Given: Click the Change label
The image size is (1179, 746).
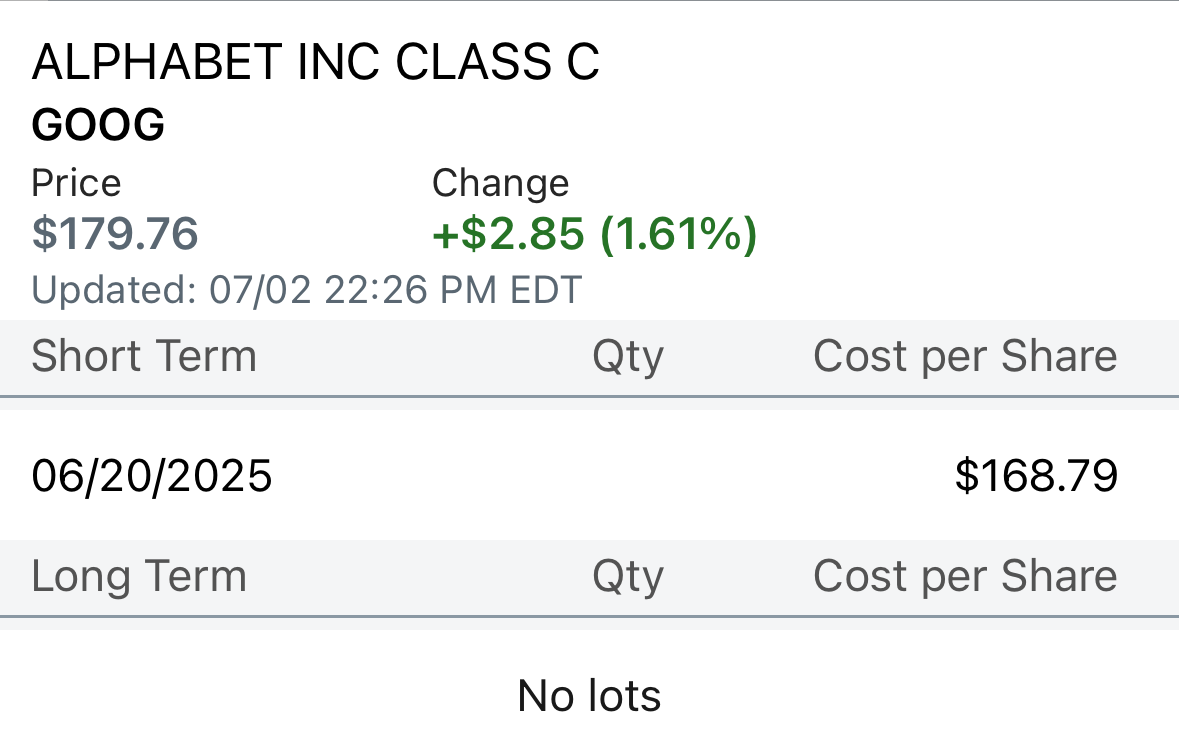Looking at the screenshot, I should [500, 184].
